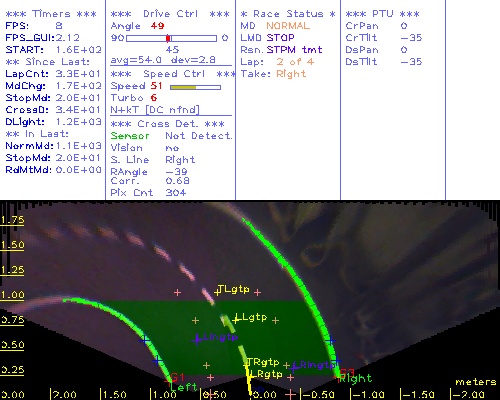
Task: Select the LLgtp yellow cross marker
Action: pyautogui.click(x=236, y=320)
